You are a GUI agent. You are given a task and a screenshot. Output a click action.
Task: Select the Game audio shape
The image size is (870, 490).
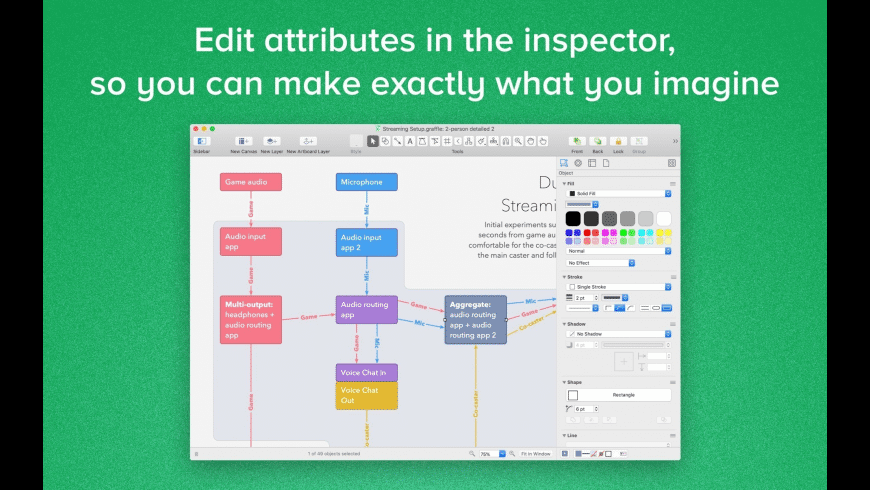pos(251,182)
